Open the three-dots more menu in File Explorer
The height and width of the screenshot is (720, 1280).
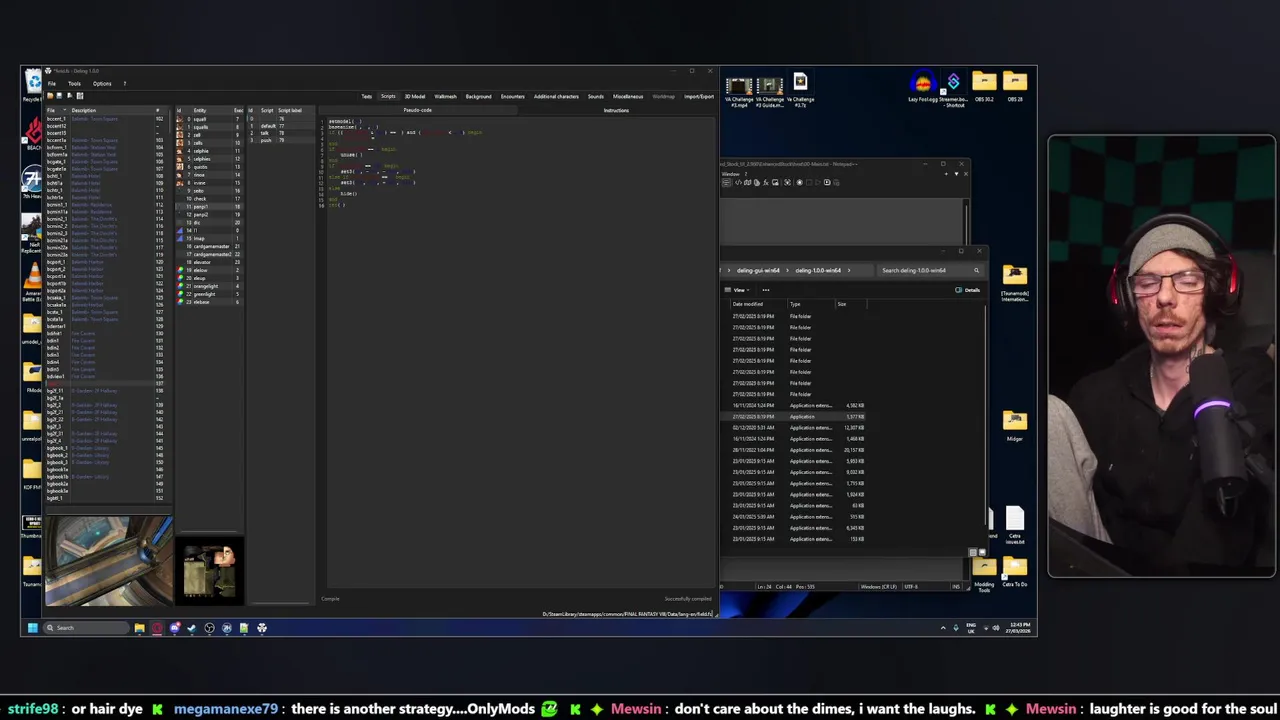pyautogui.click(x=766, y=290)
